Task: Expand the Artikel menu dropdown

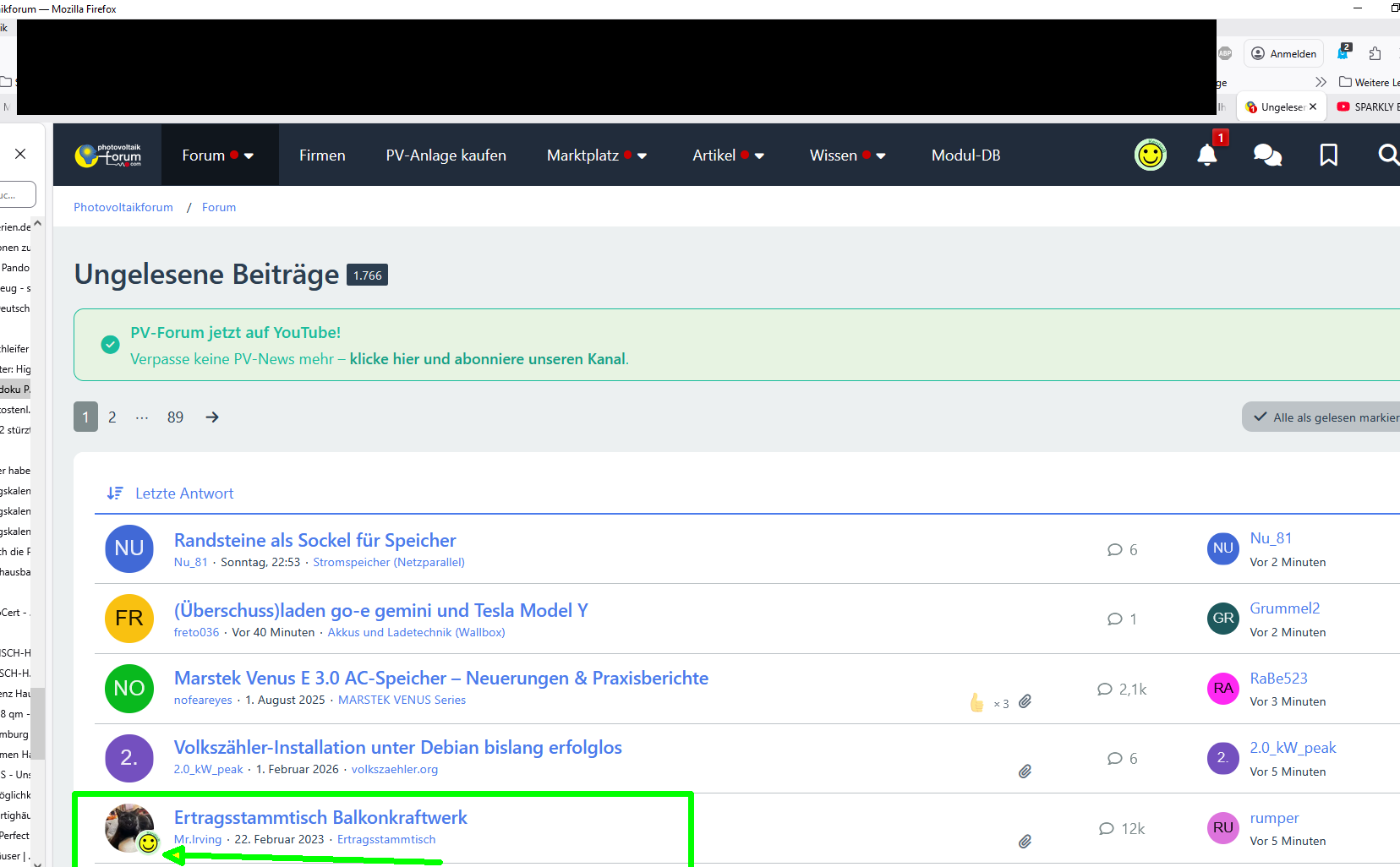Action: pos(759,156)
